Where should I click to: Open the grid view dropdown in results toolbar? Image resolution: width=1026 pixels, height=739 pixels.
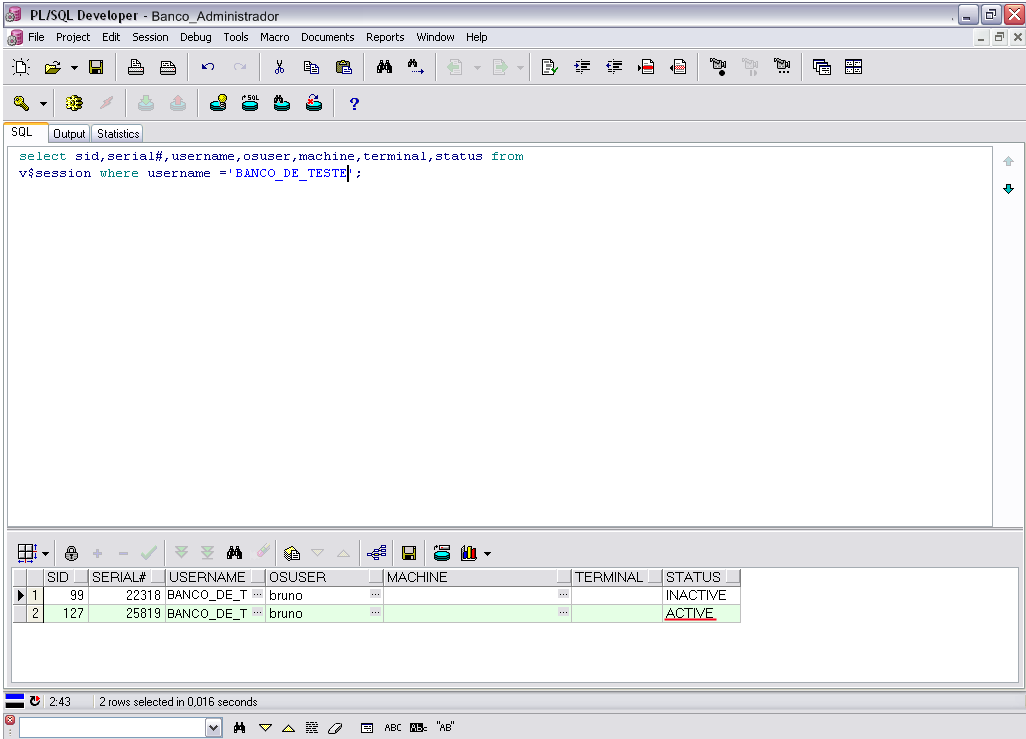point(45,553)
